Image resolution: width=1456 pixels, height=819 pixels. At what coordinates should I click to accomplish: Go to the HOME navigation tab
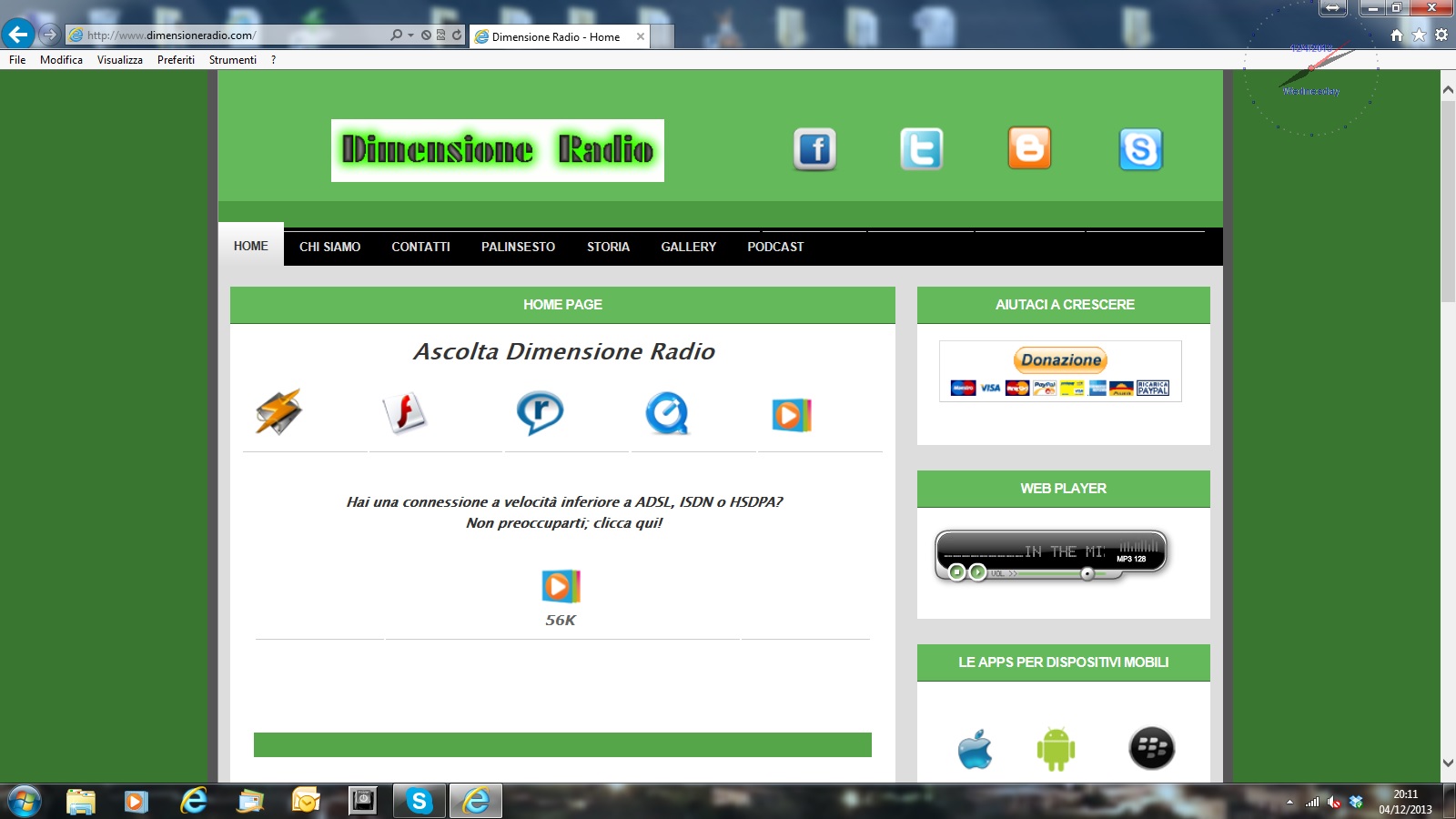[251, 246]
